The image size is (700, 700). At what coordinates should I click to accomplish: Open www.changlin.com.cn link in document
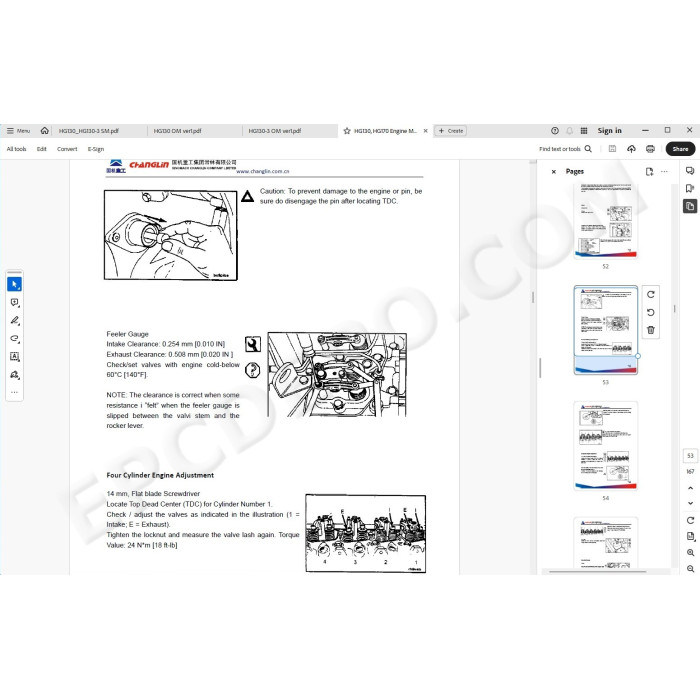tap(262, 171)
